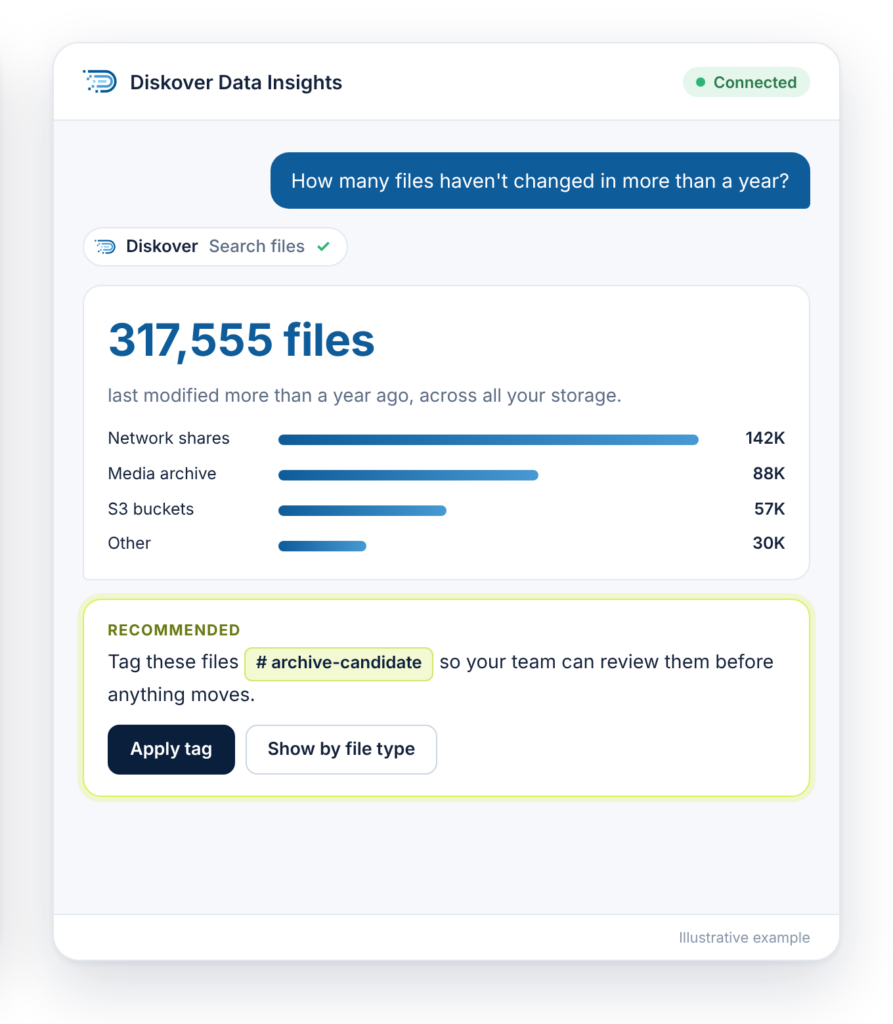Click the Diskover icon in Search files chip
This screenshot has width=893, height=1024.
tap(105, 246)
